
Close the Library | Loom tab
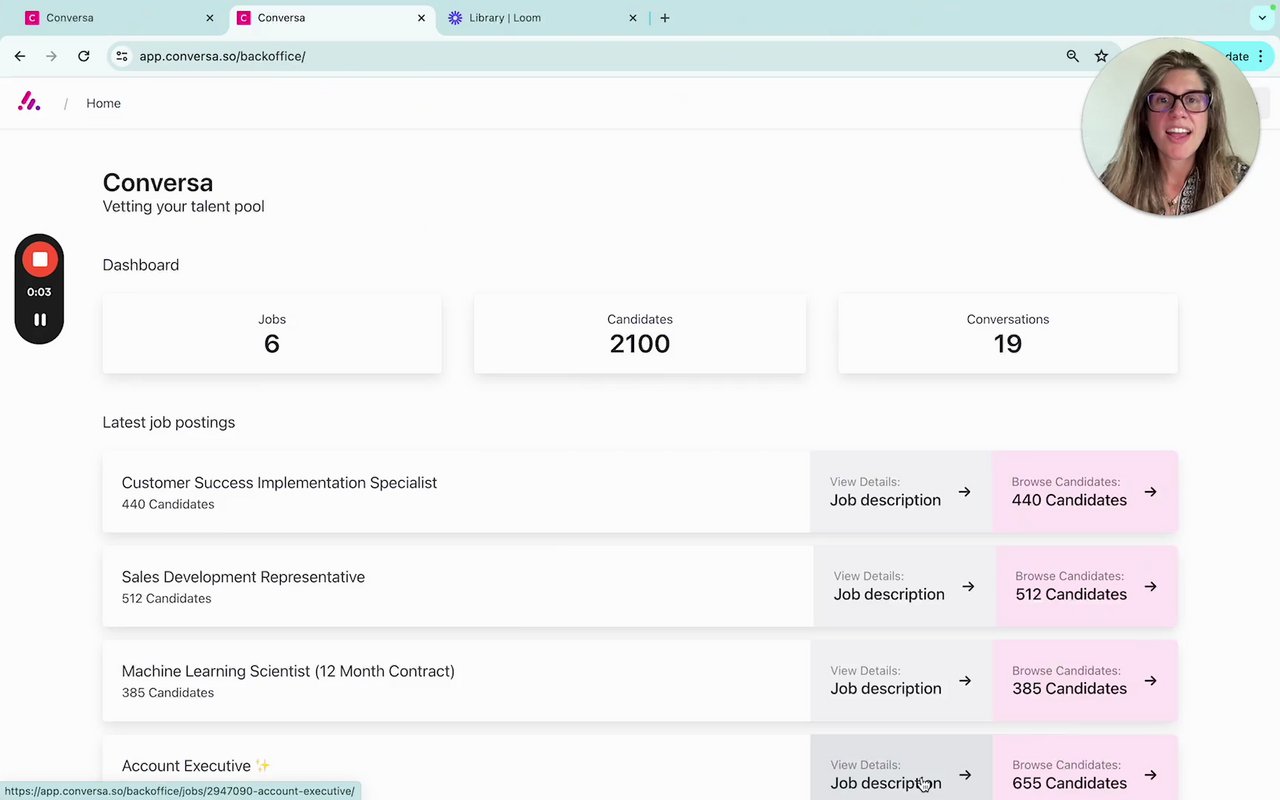coord(633,18)
